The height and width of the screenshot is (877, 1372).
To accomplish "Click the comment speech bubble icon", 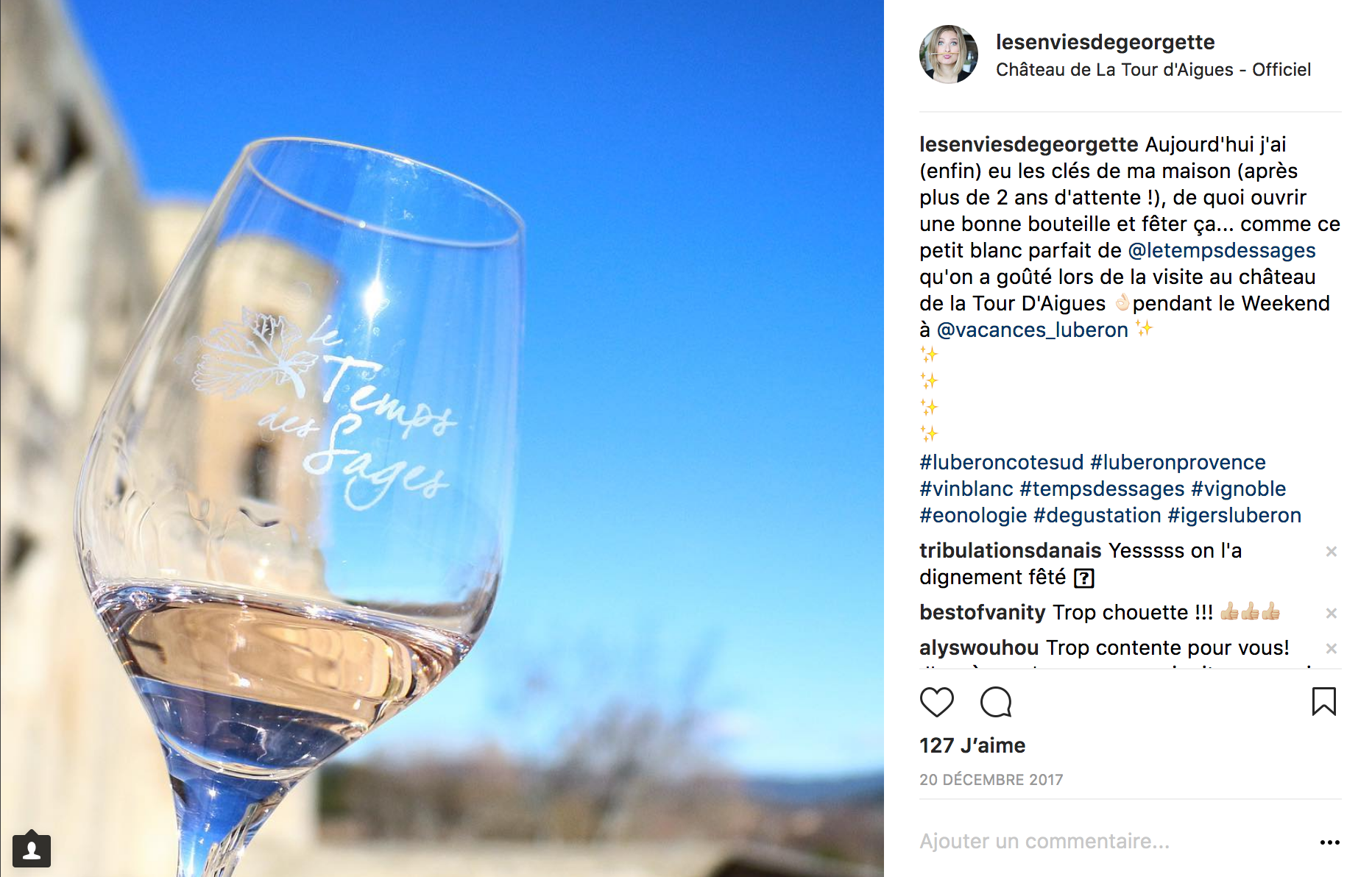I will coord(996,702).
